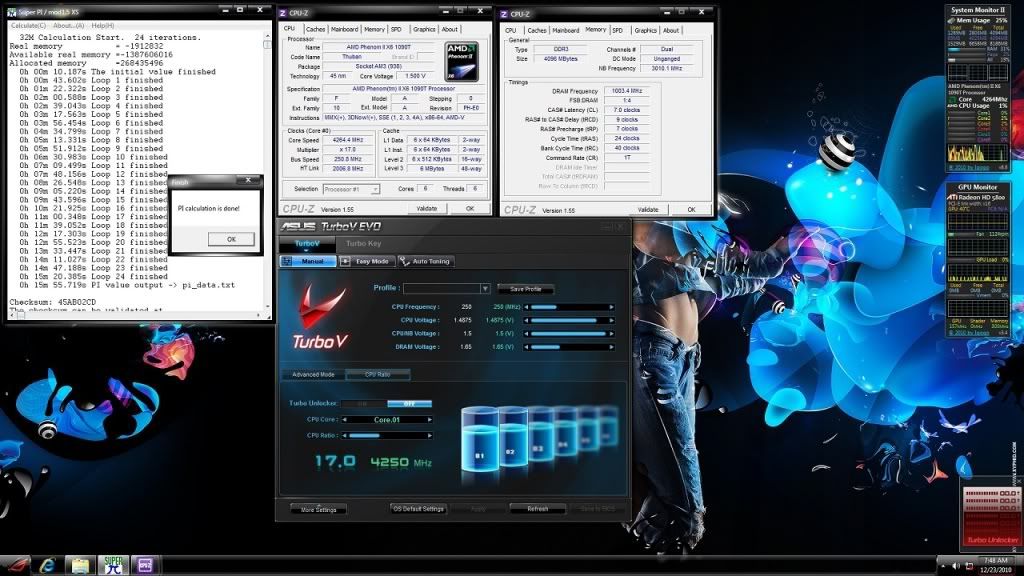The width and height of the screenshot is (1024, 576).
Task: Open SPD tab in left CPU-Z window
Action: click(396, 29)
